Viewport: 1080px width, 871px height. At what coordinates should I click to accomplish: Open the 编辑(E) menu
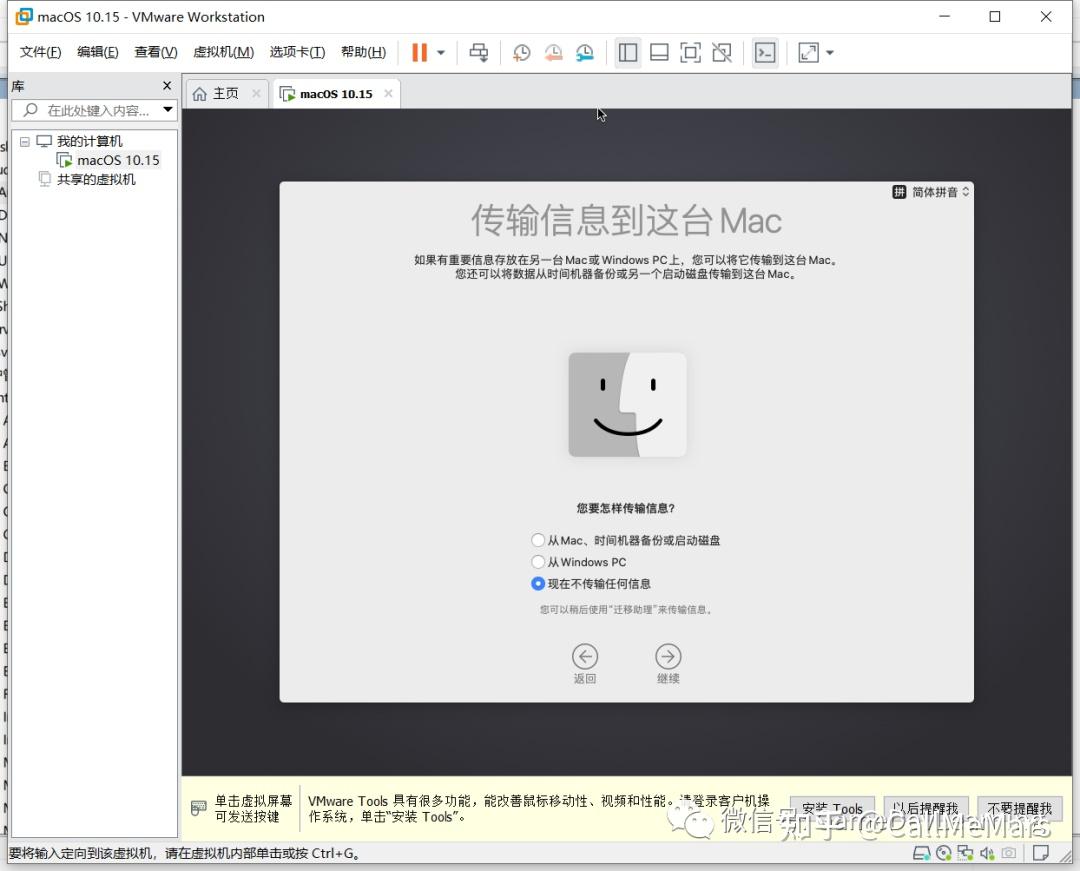point(97,52)
